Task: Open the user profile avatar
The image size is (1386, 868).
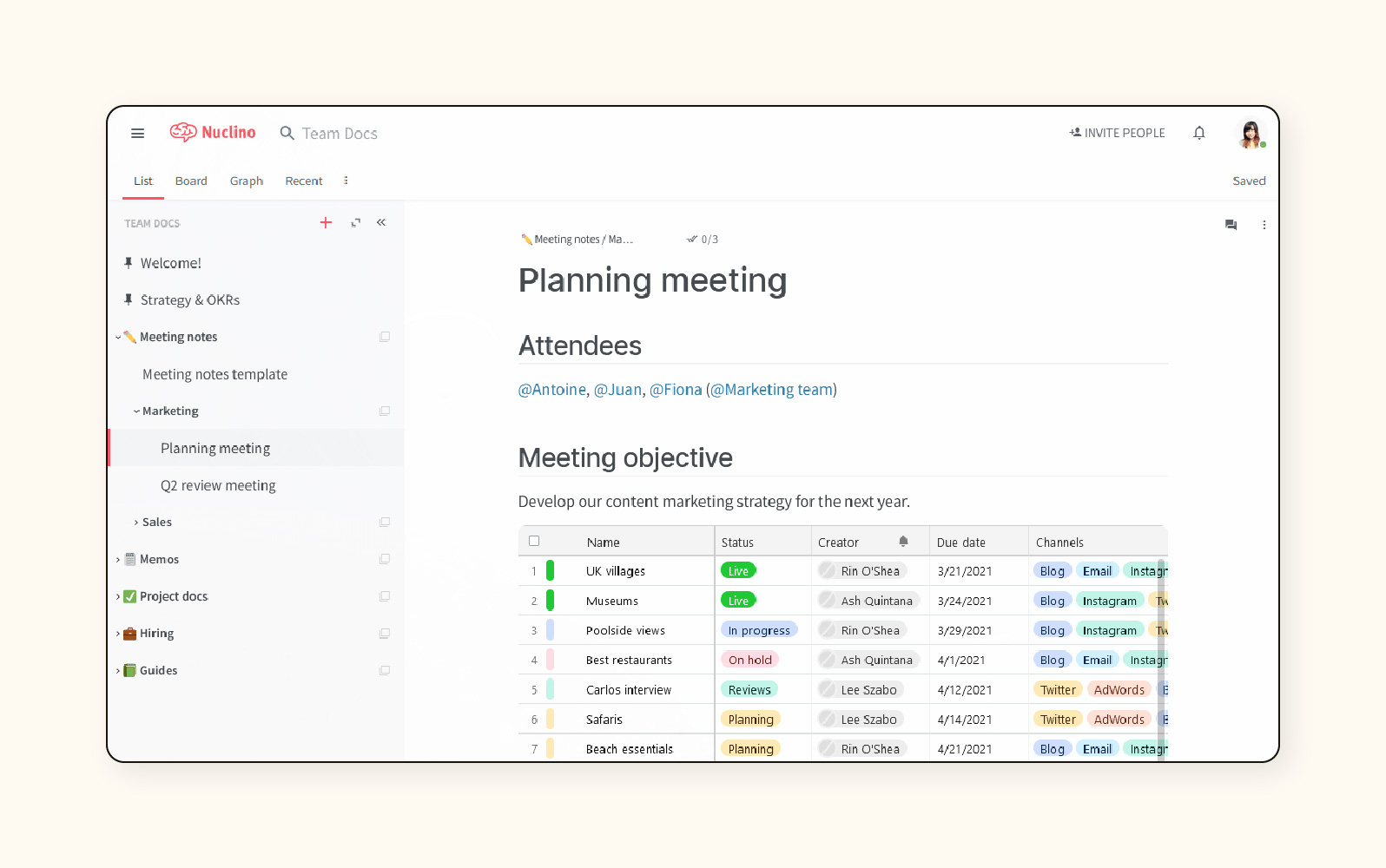Action: pyautogui.click(x=1251, y=133)
